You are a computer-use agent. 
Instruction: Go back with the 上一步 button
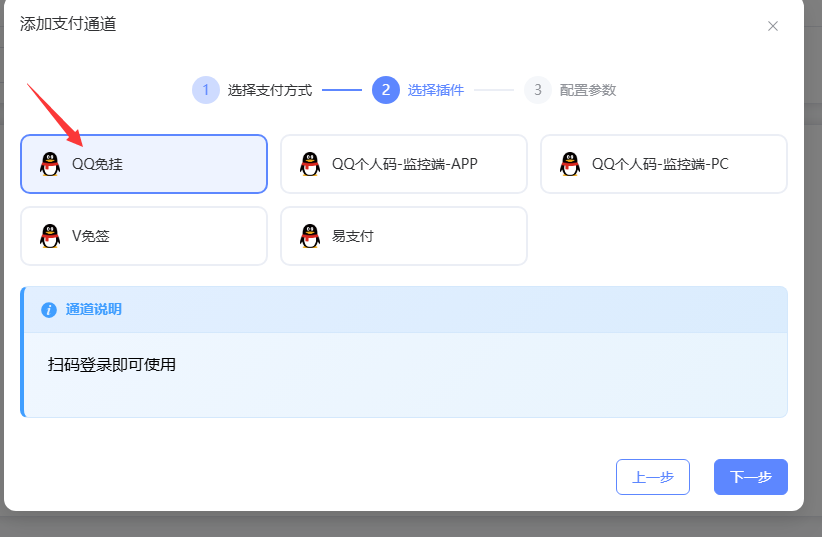[x=653, y=477]
